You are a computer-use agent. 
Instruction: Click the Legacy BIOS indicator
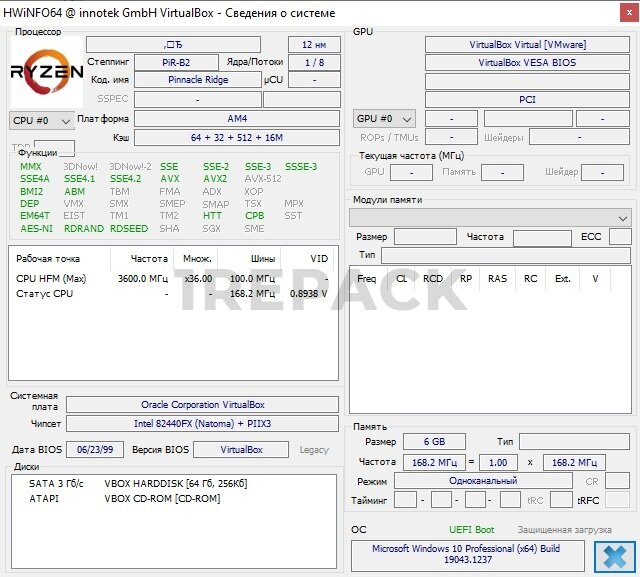314,450
